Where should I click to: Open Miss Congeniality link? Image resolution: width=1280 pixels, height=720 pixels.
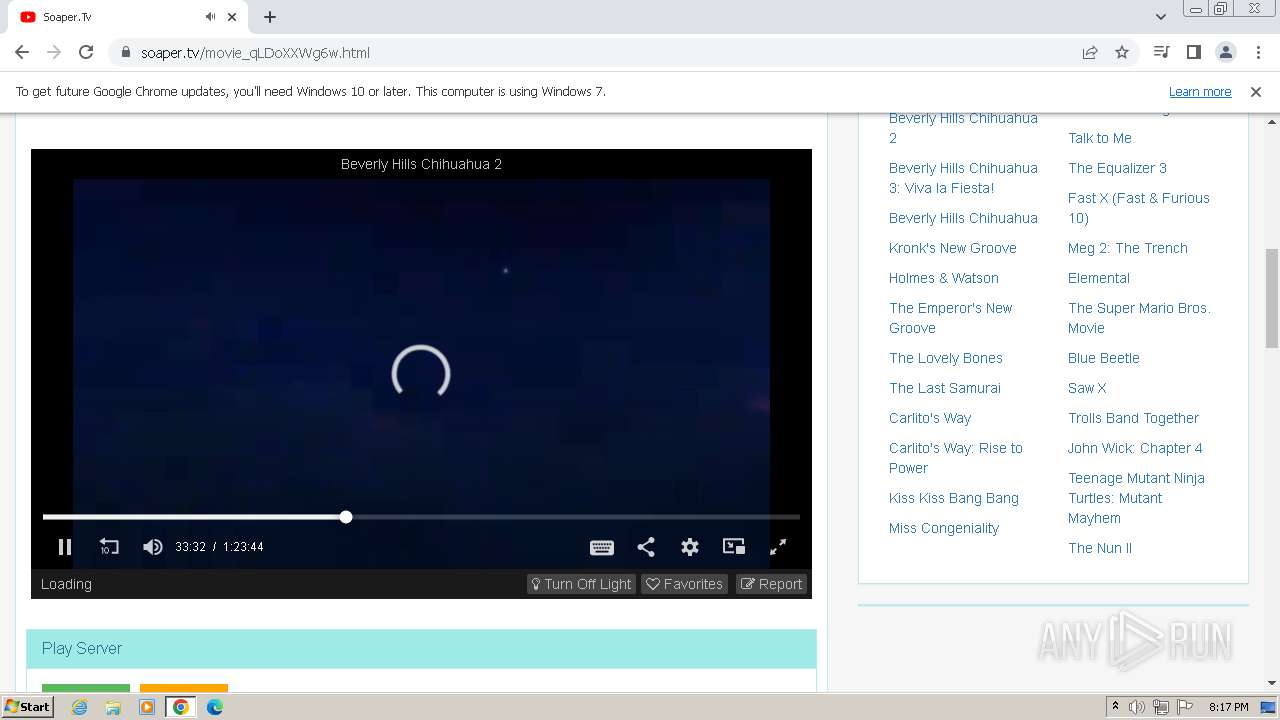tap(943, 528)
